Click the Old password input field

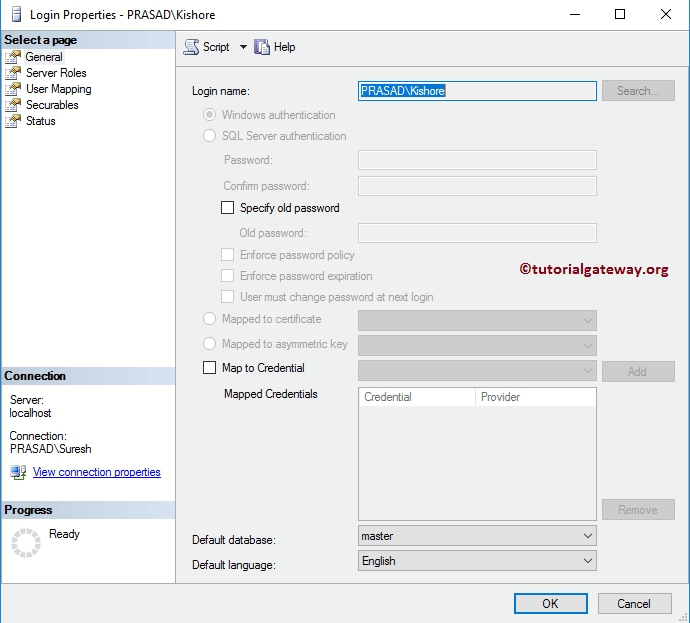pyautogui.click(x=477, y=233)
